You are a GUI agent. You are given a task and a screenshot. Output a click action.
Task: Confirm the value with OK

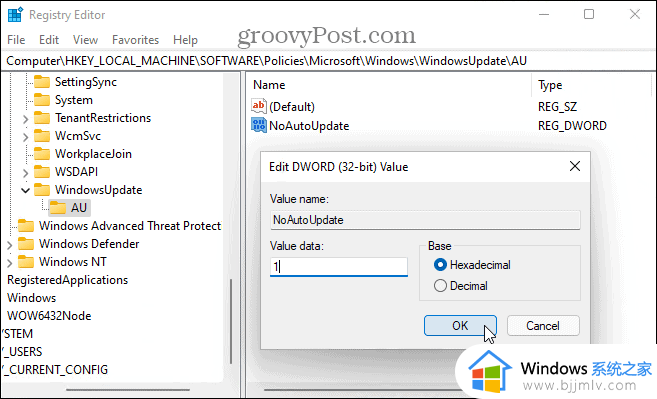(x=460, y=326)
